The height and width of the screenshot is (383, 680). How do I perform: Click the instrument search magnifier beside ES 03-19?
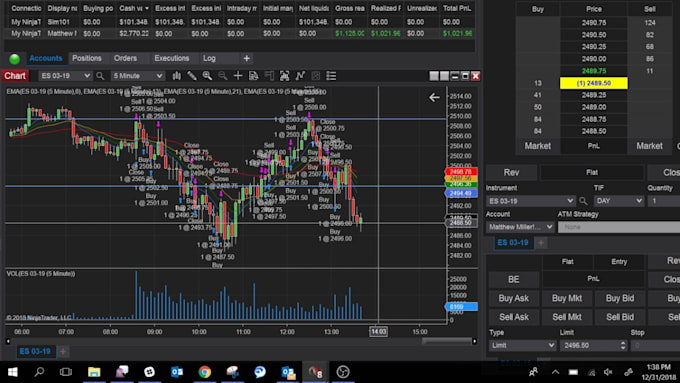tap(583, 201)
